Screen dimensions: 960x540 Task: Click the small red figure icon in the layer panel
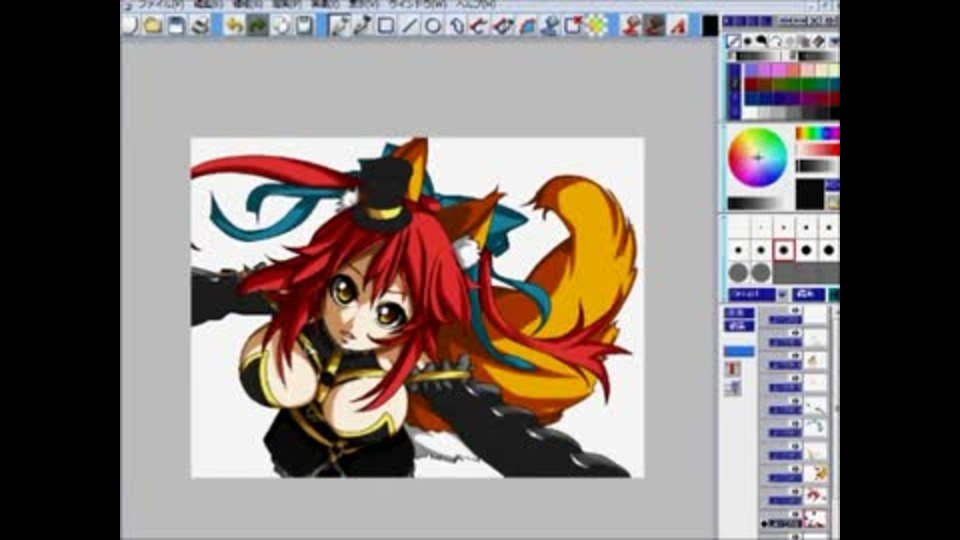(x=733, y=369)
